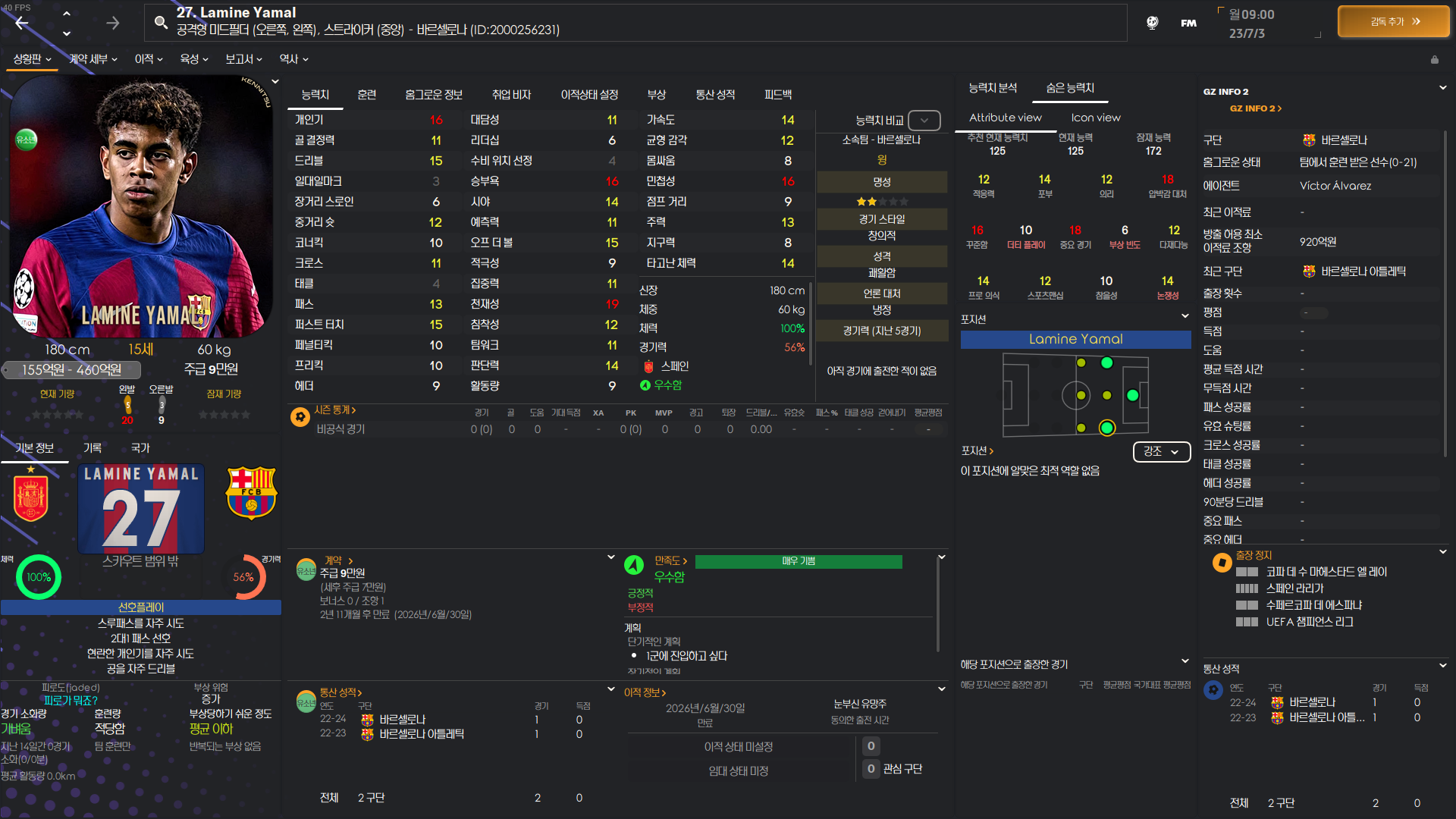This screenshot has height=819, width=1456.
Task: Open the 능력치 비교 dropdown
Action: tap(924, 121)
